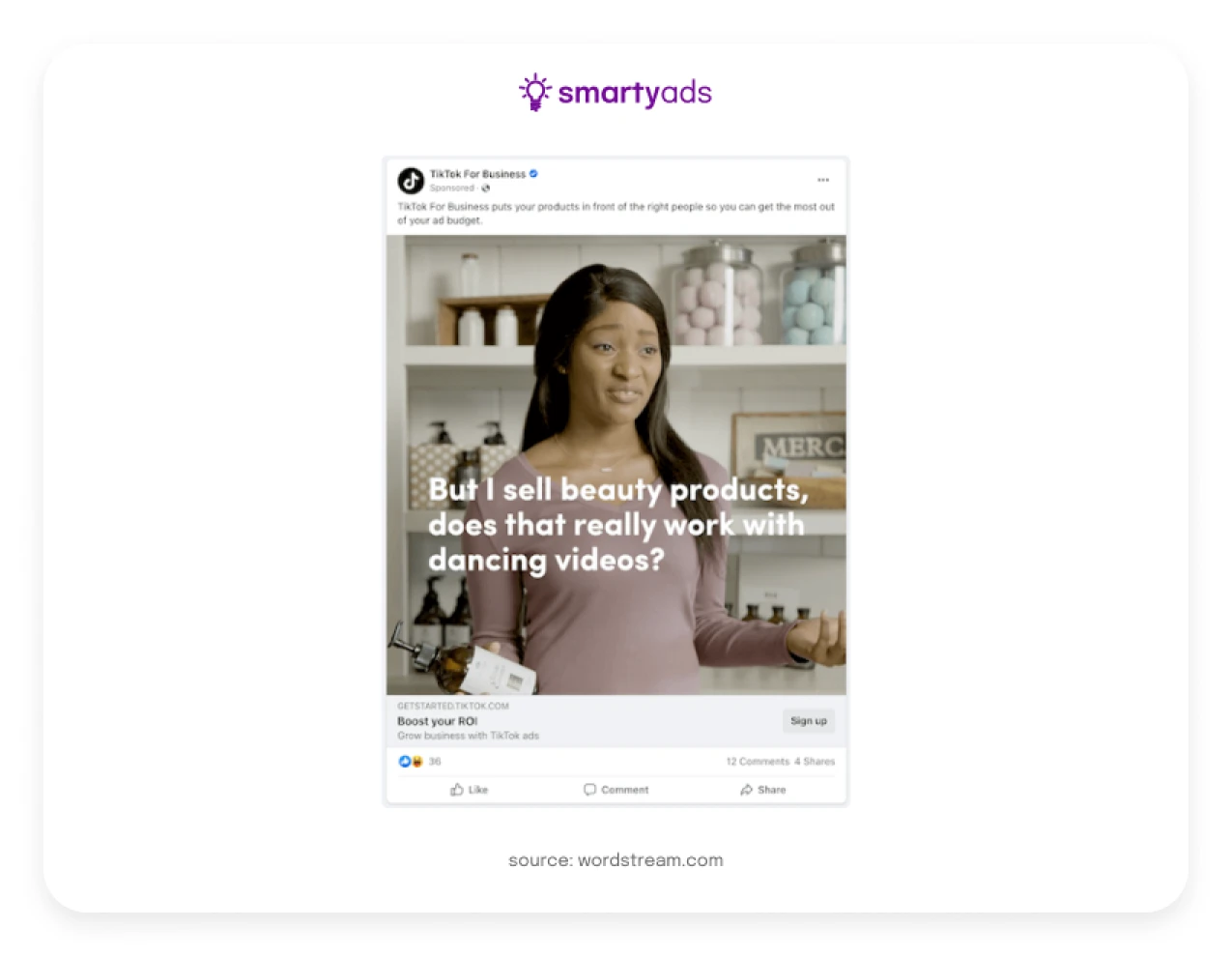Click the Boost your ROI headline
This screenshot has width=1232, height=956.
point(437,721)
